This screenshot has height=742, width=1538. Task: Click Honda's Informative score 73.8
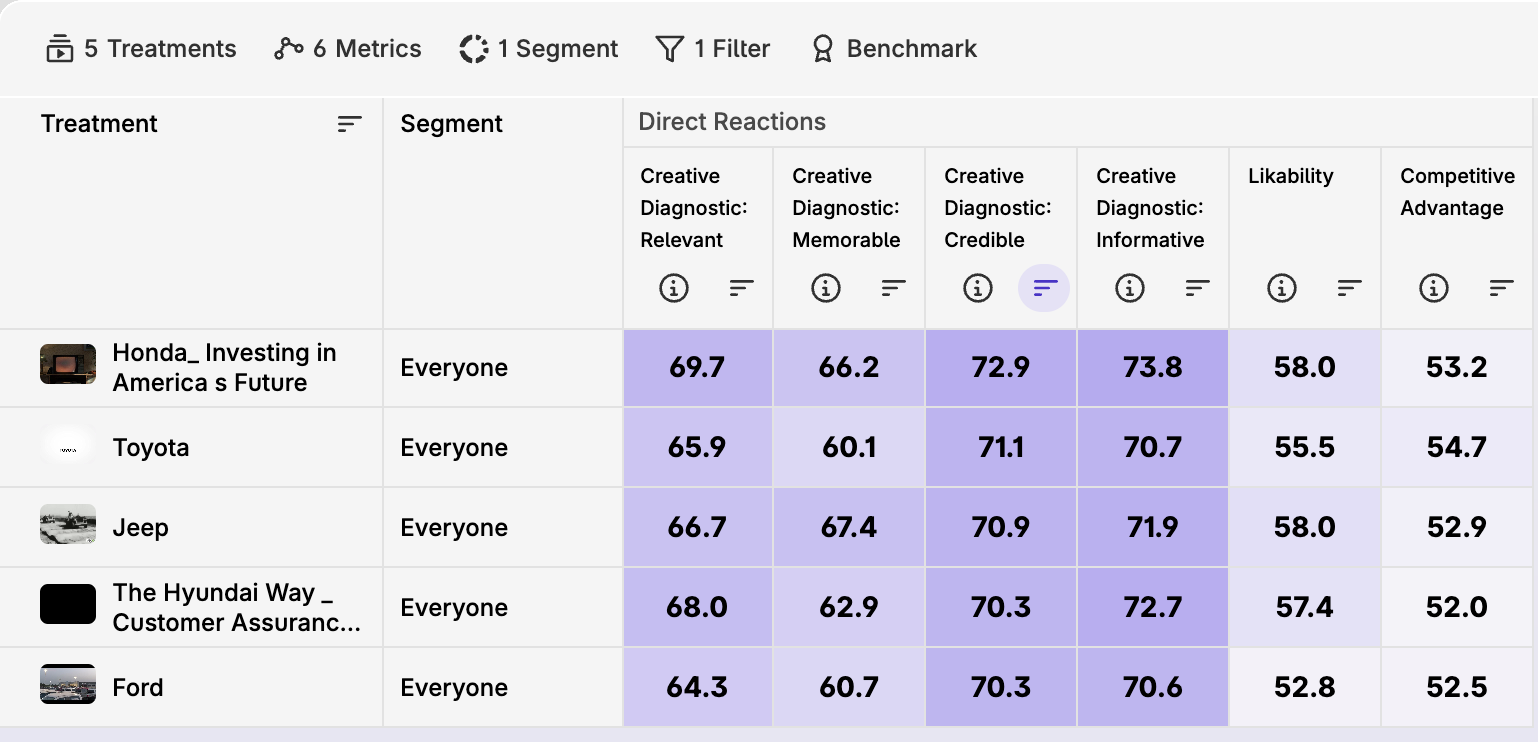click(x=1153, y=368)
